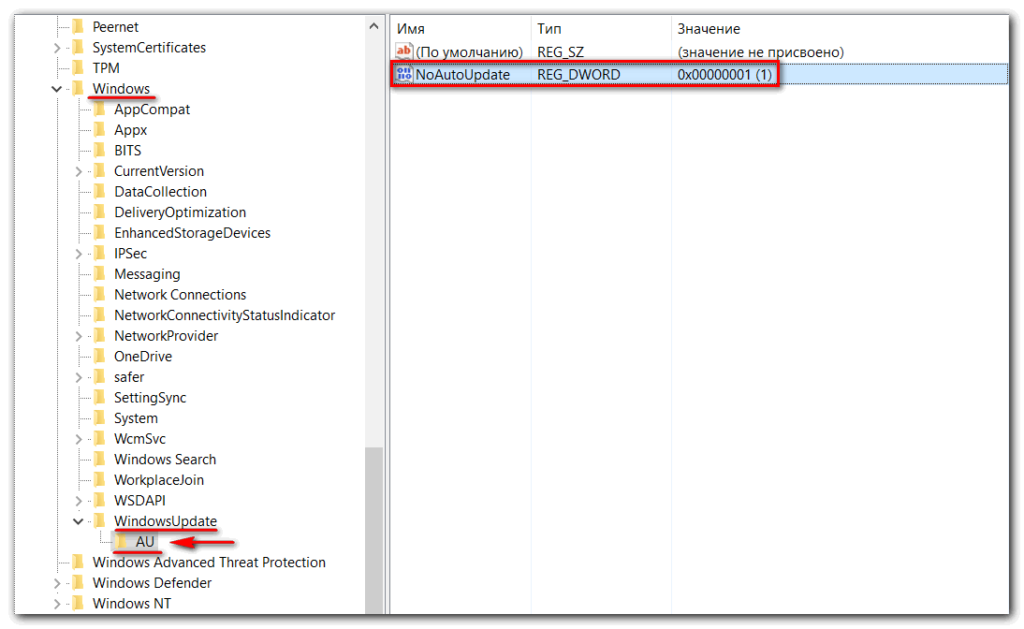Click the Windows Defender folder icon
The image size is (1024, 629).
[x=78, y=583]
